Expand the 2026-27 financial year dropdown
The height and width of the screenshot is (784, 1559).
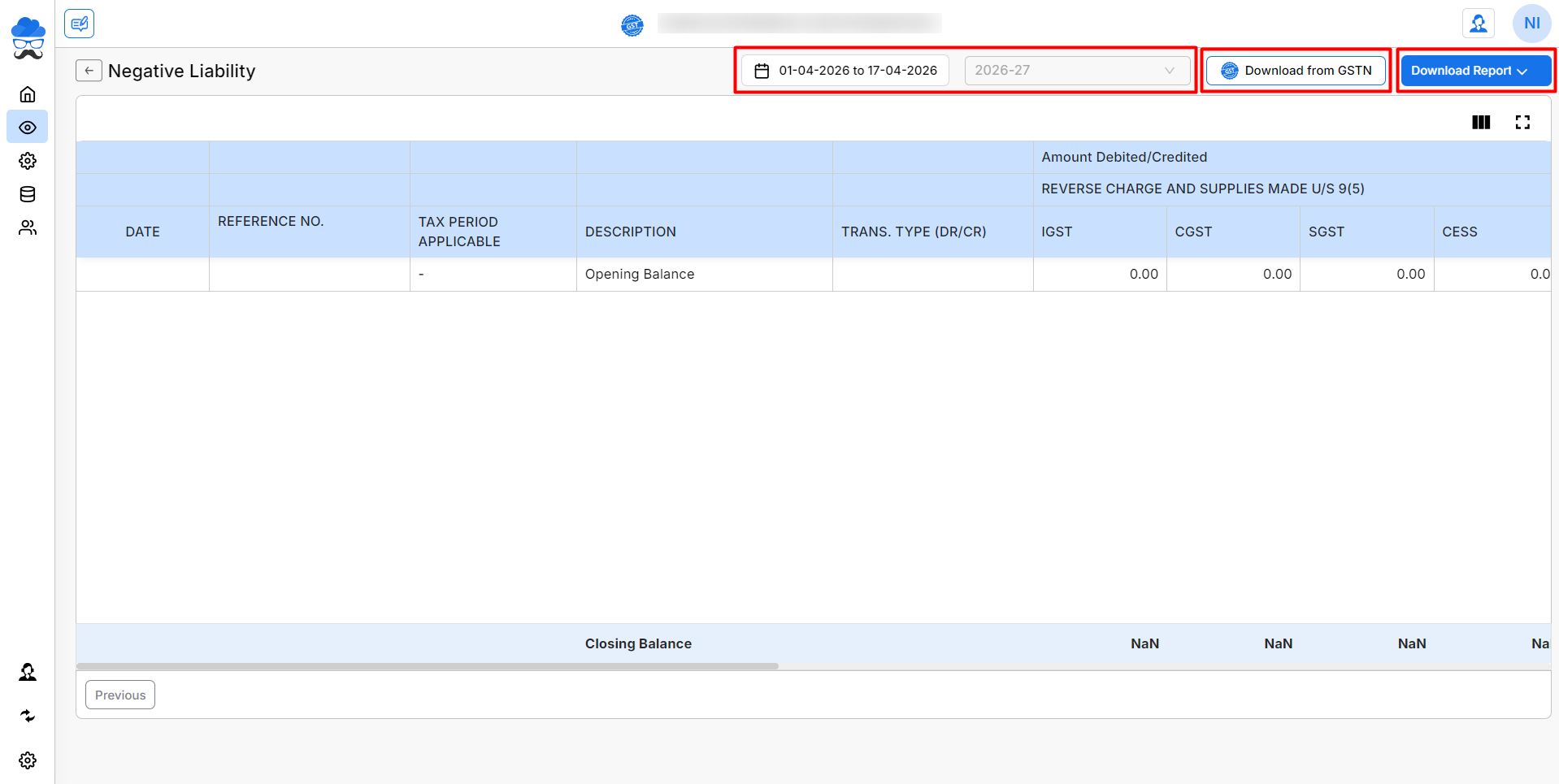pos(1076,71)
